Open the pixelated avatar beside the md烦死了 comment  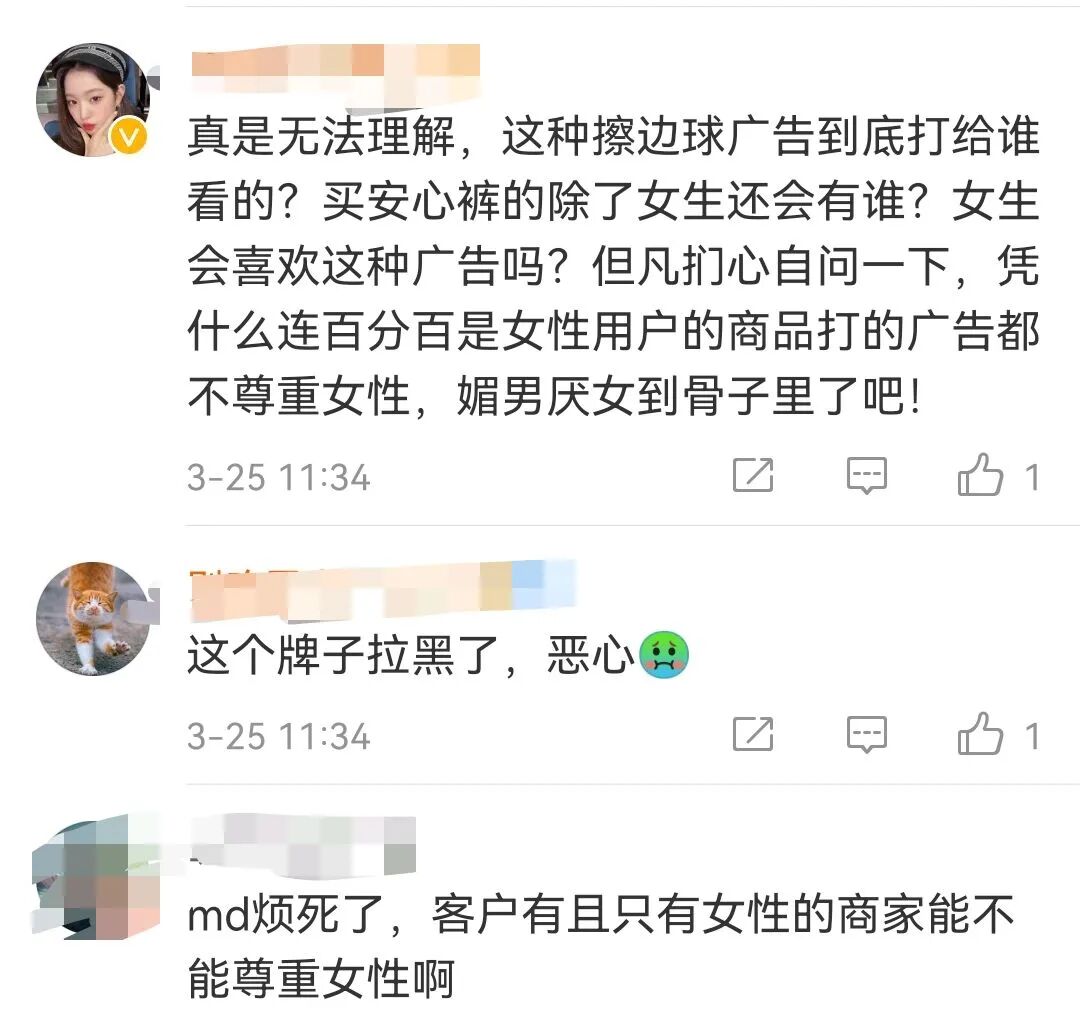[96, 876]
